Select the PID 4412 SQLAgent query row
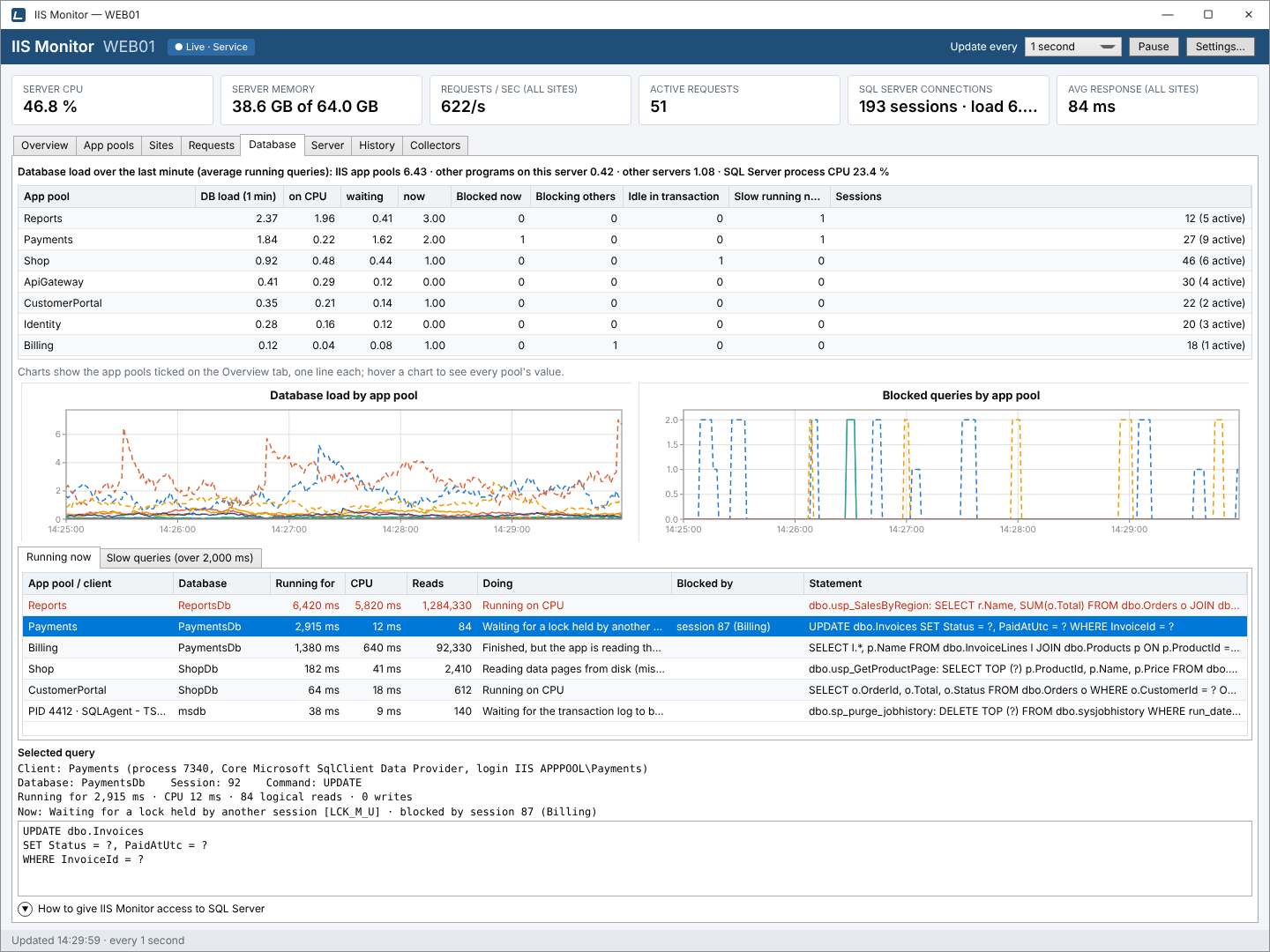Screen dimensions: 1270x952 pos(634,711)
